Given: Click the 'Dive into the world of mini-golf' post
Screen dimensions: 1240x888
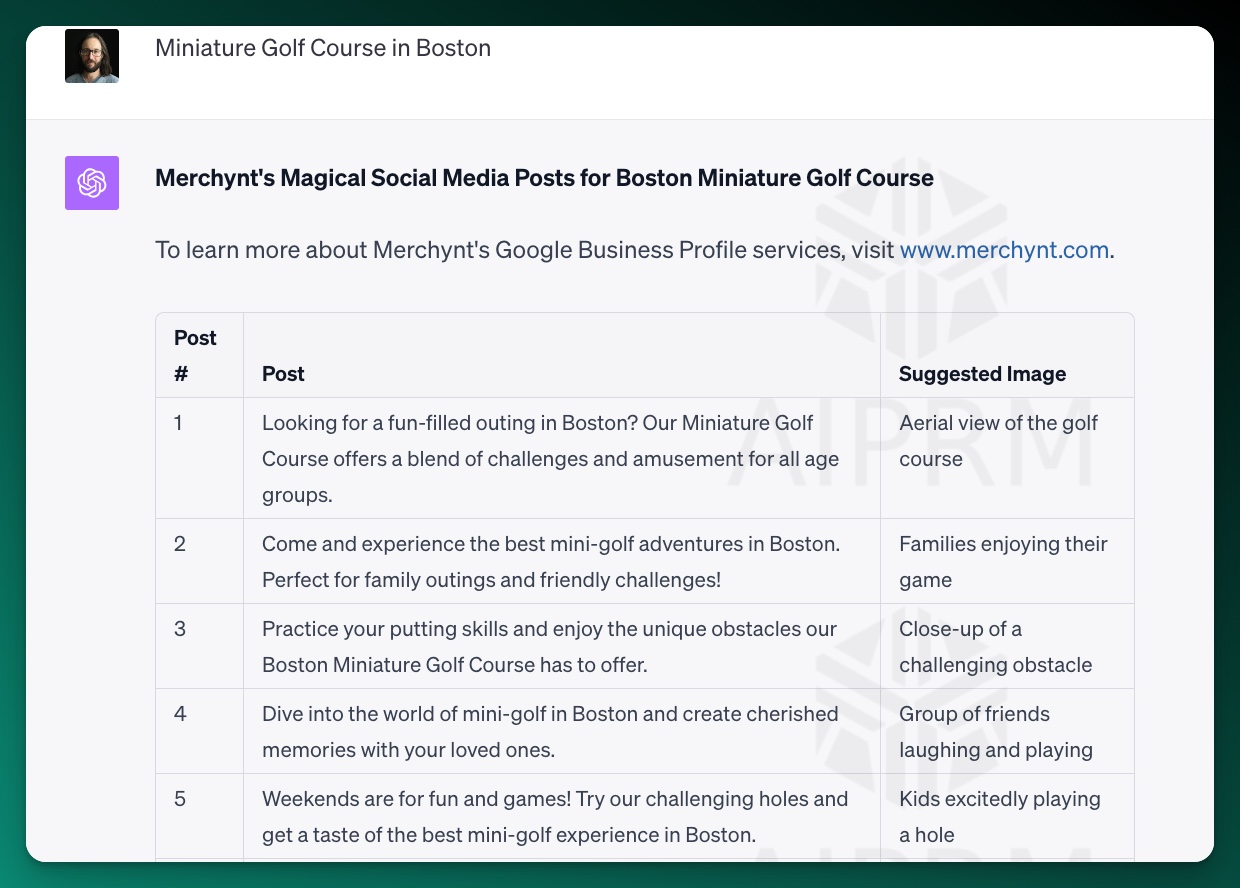Looking at the screenshot, I should (549, 732).
